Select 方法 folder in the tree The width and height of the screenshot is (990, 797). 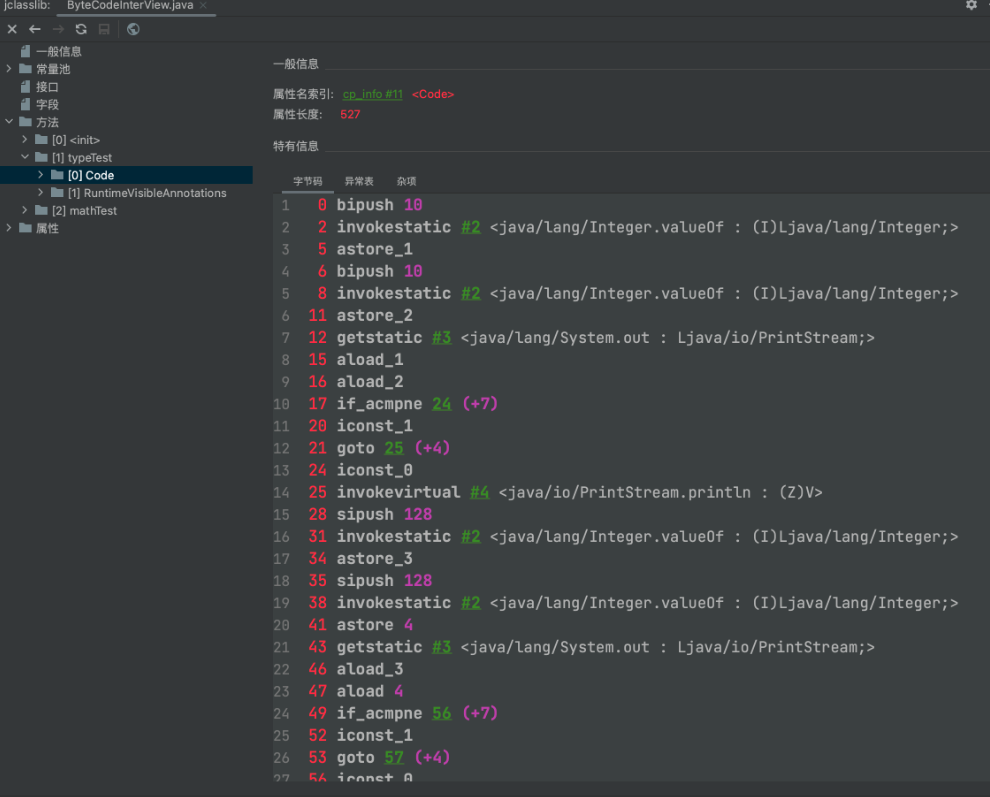tap(47, 122)
